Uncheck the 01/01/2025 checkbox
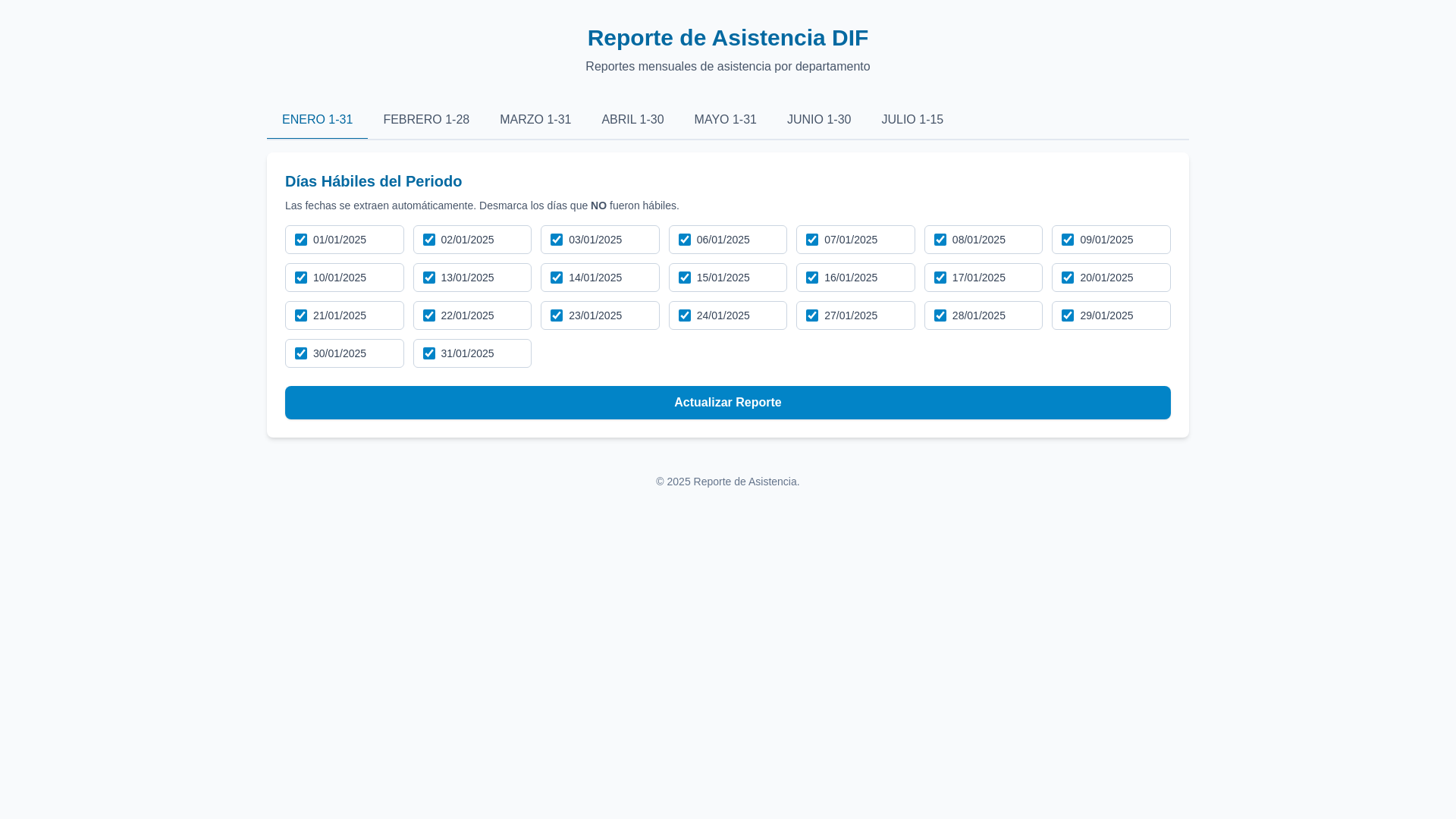Viewport: 1456px width, 819px height. 301,240
